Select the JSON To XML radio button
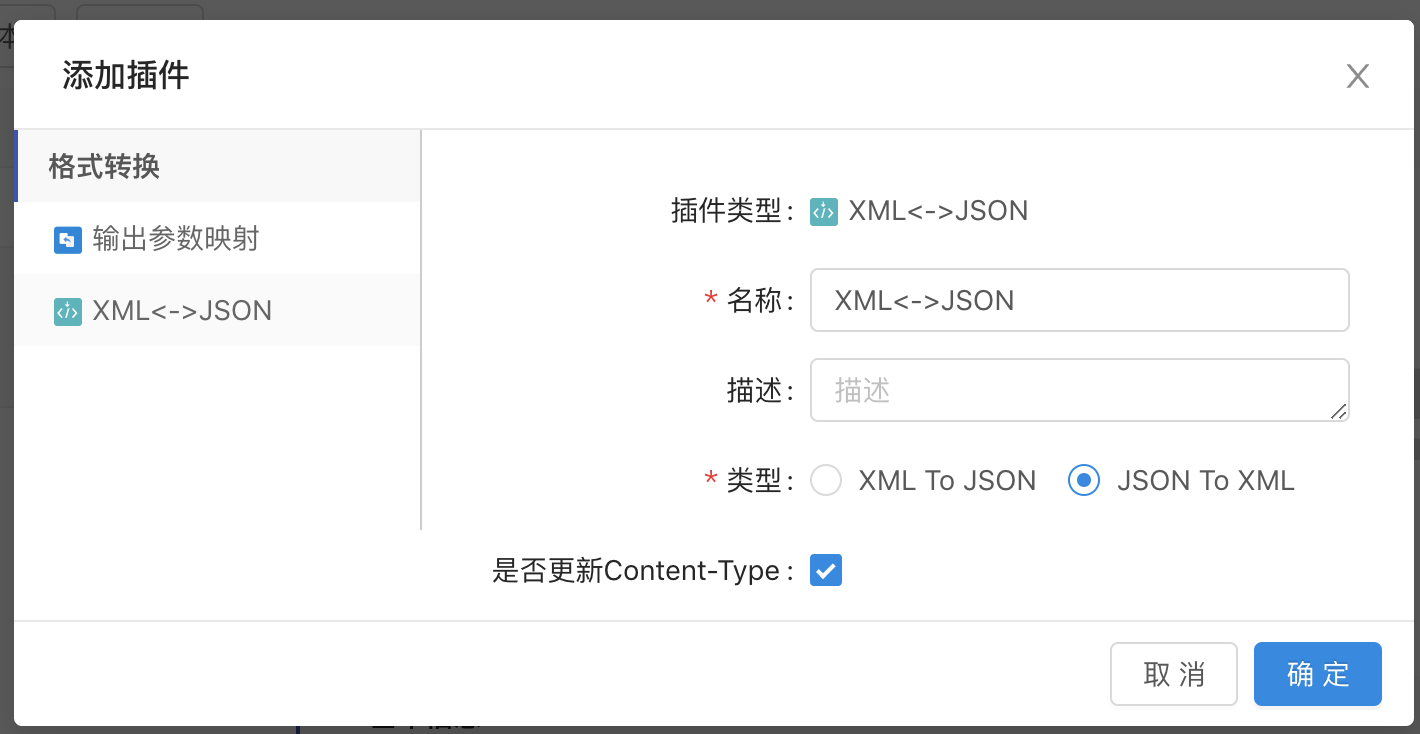Viewport: 1420px width, 734px height. click(x=1084, y=481)
